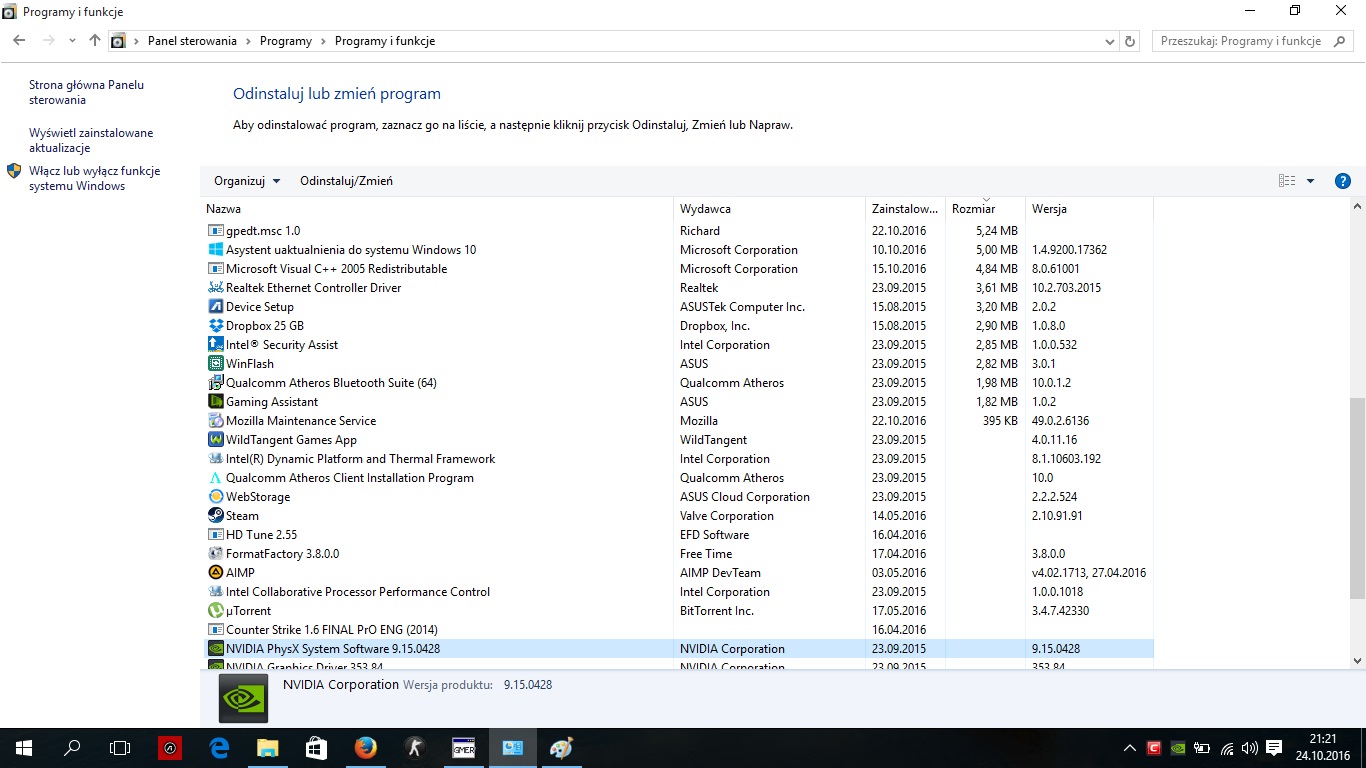This screenshot has height=768, width=1366.
Task: Click the NVIDIA PhysX System Software icon
Action: pyautogui.click(x=215, y=649)
